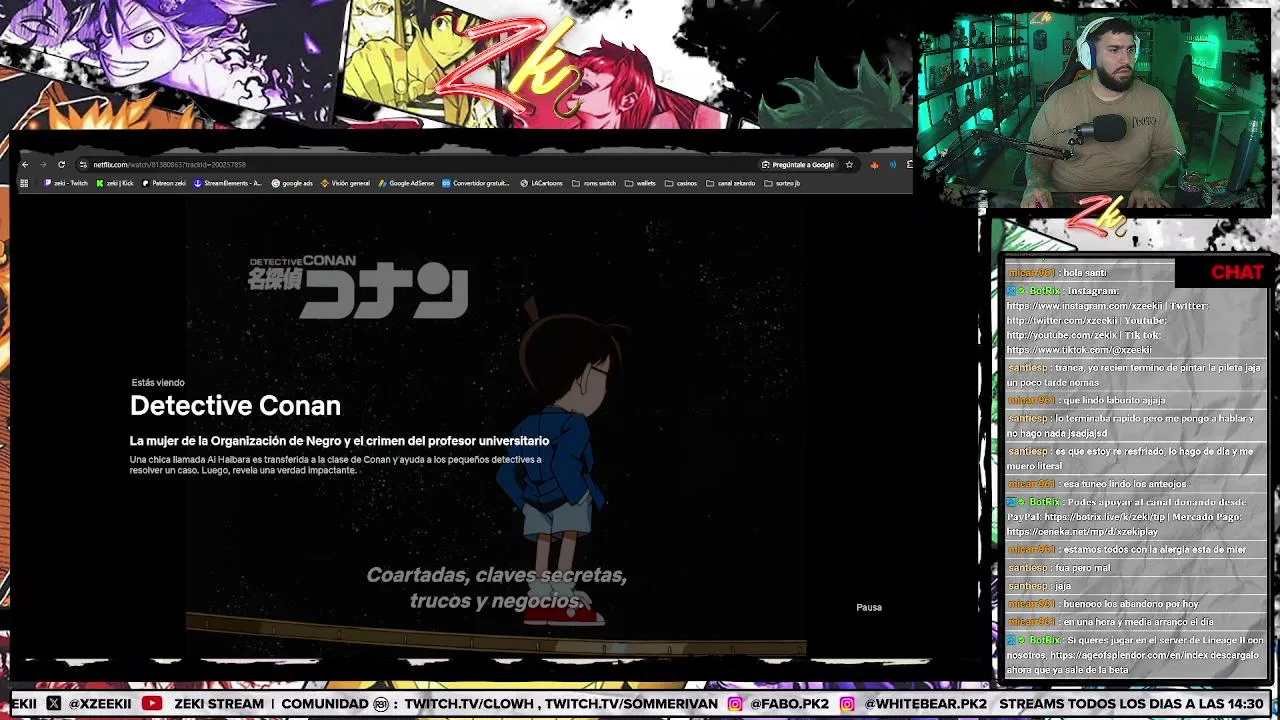Screen dimensions: 1280x720
Task: Click STREAMS TODOS LOS DIAS A LAS 14:30
Action: click(x=1131, y=704)
